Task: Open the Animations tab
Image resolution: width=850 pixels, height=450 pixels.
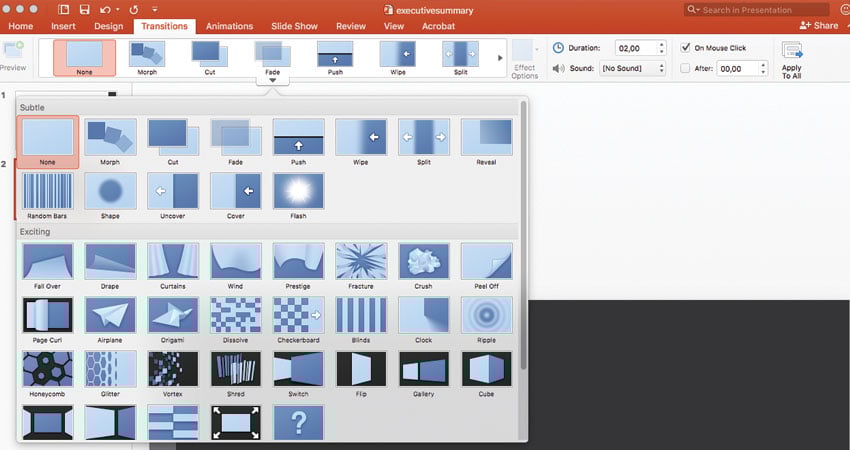Action: [x=229, y=26]
